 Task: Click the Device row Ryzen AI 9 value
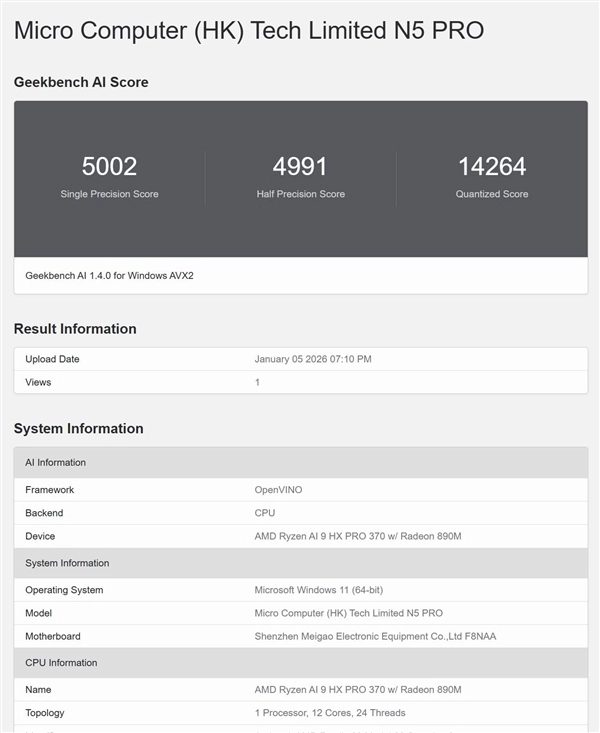pyautogui.click(x=358, y=536)
